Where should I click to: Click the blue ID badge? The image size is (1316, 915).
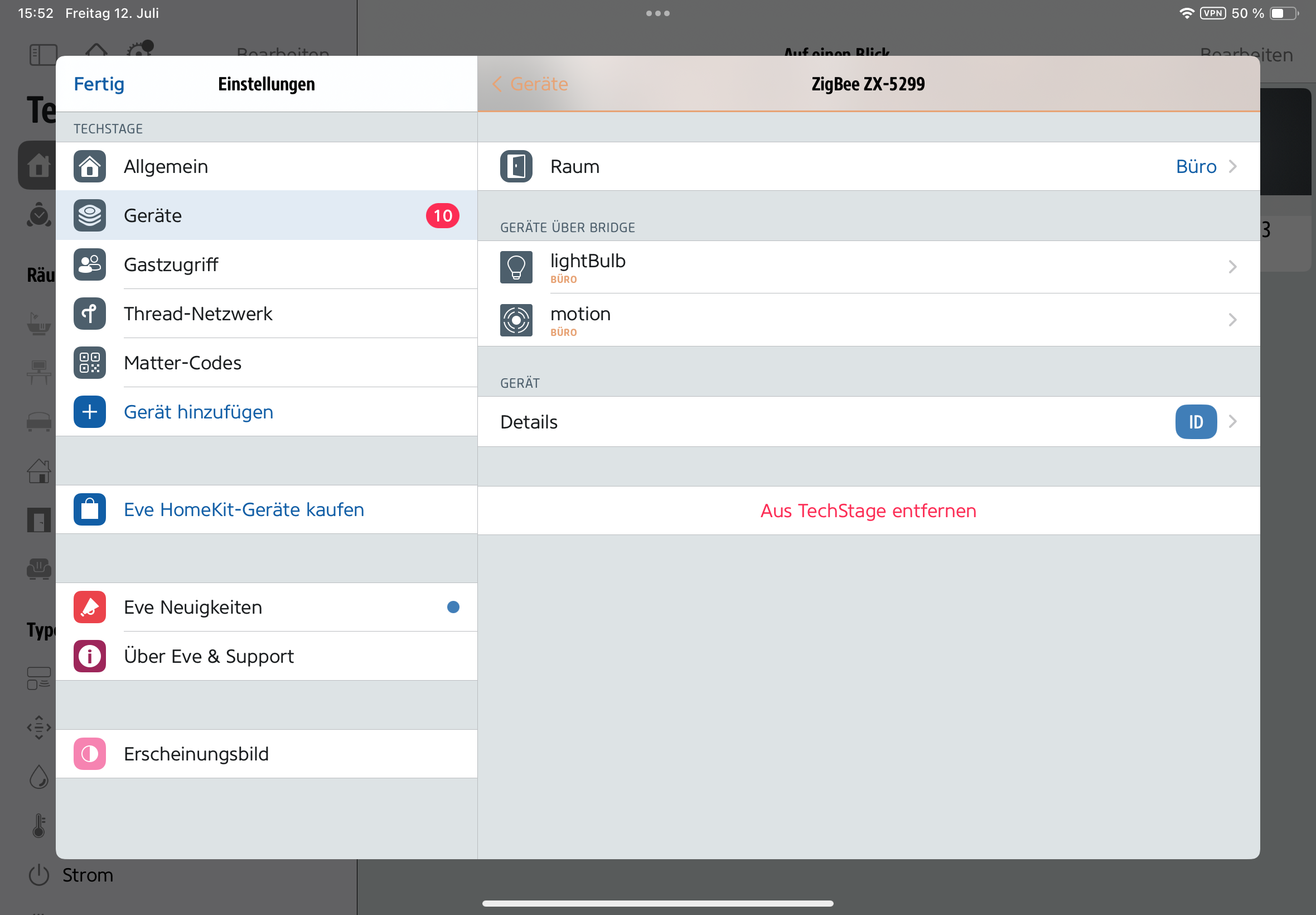1196,422
